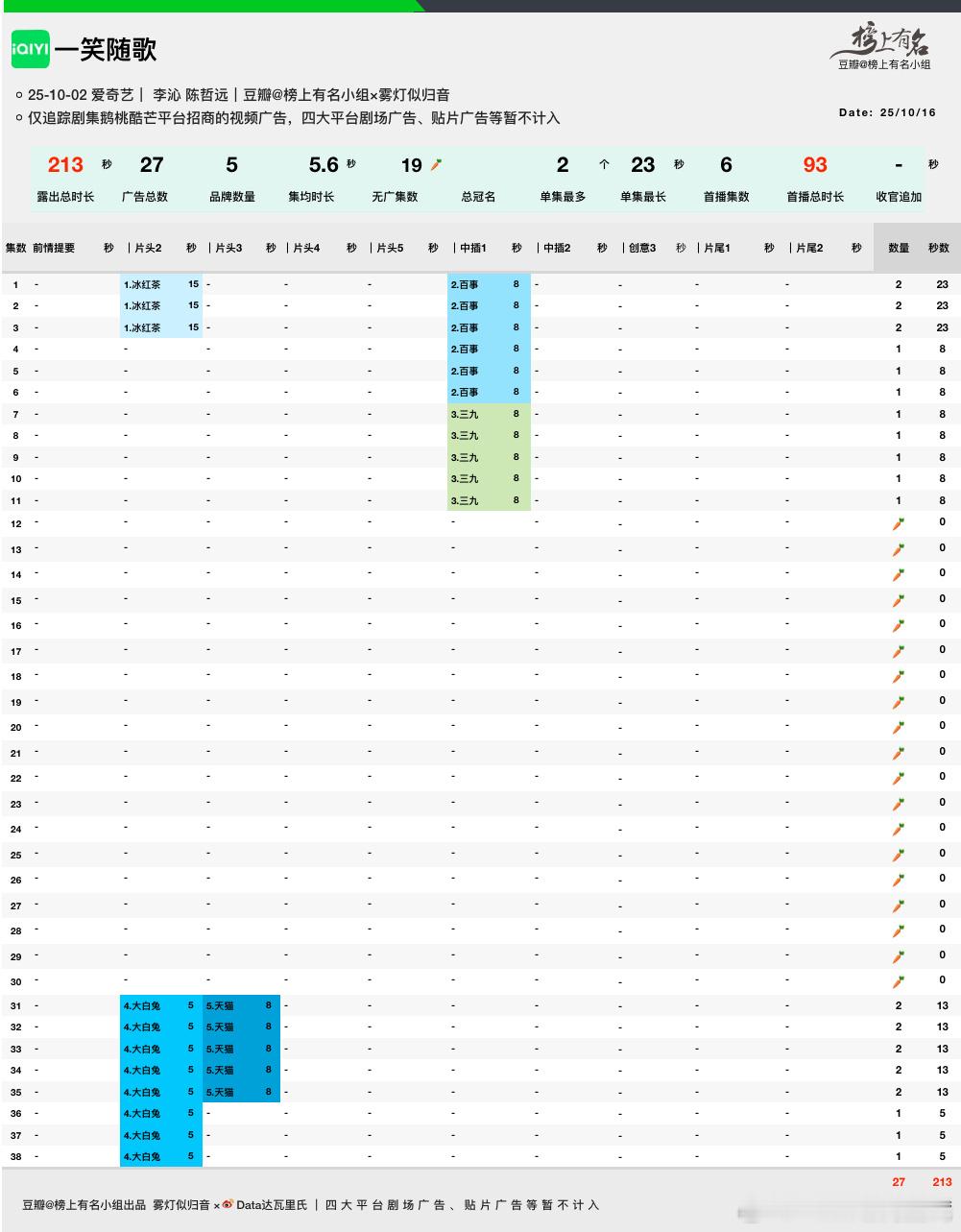The image size is (961, 1232).
Task: Click the Weibo icon before Data达瓦里氏
Action: coord(228,1204)
